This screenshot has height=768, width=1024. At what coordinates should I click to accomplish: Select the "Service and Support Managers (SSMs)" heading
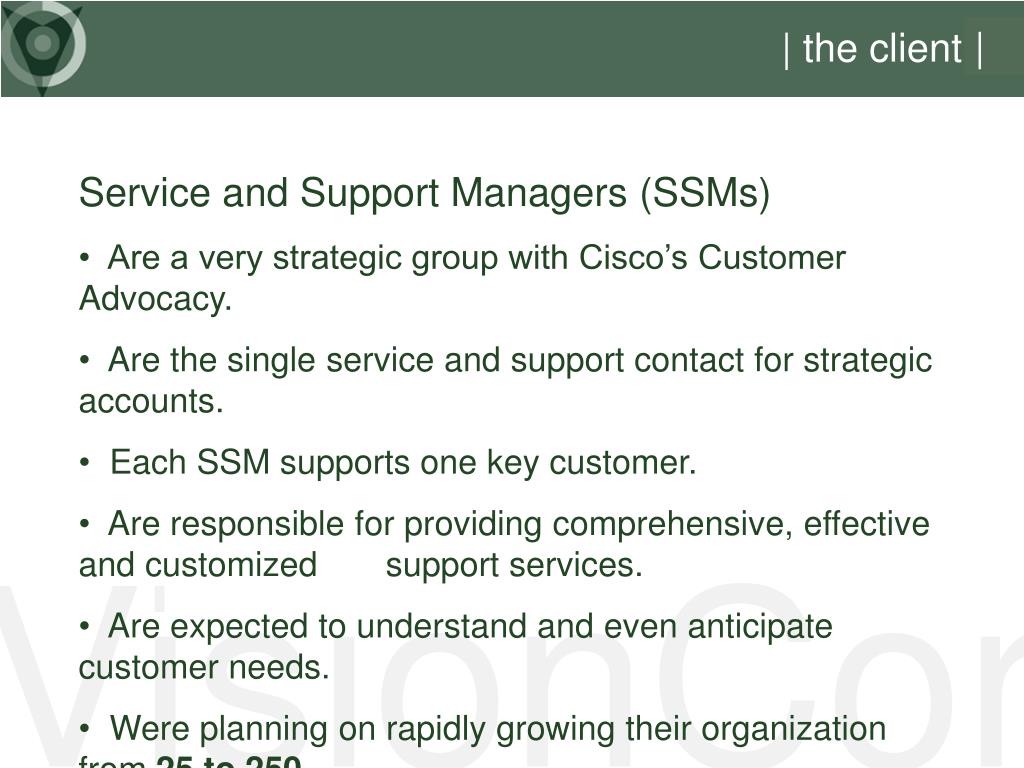424,193
